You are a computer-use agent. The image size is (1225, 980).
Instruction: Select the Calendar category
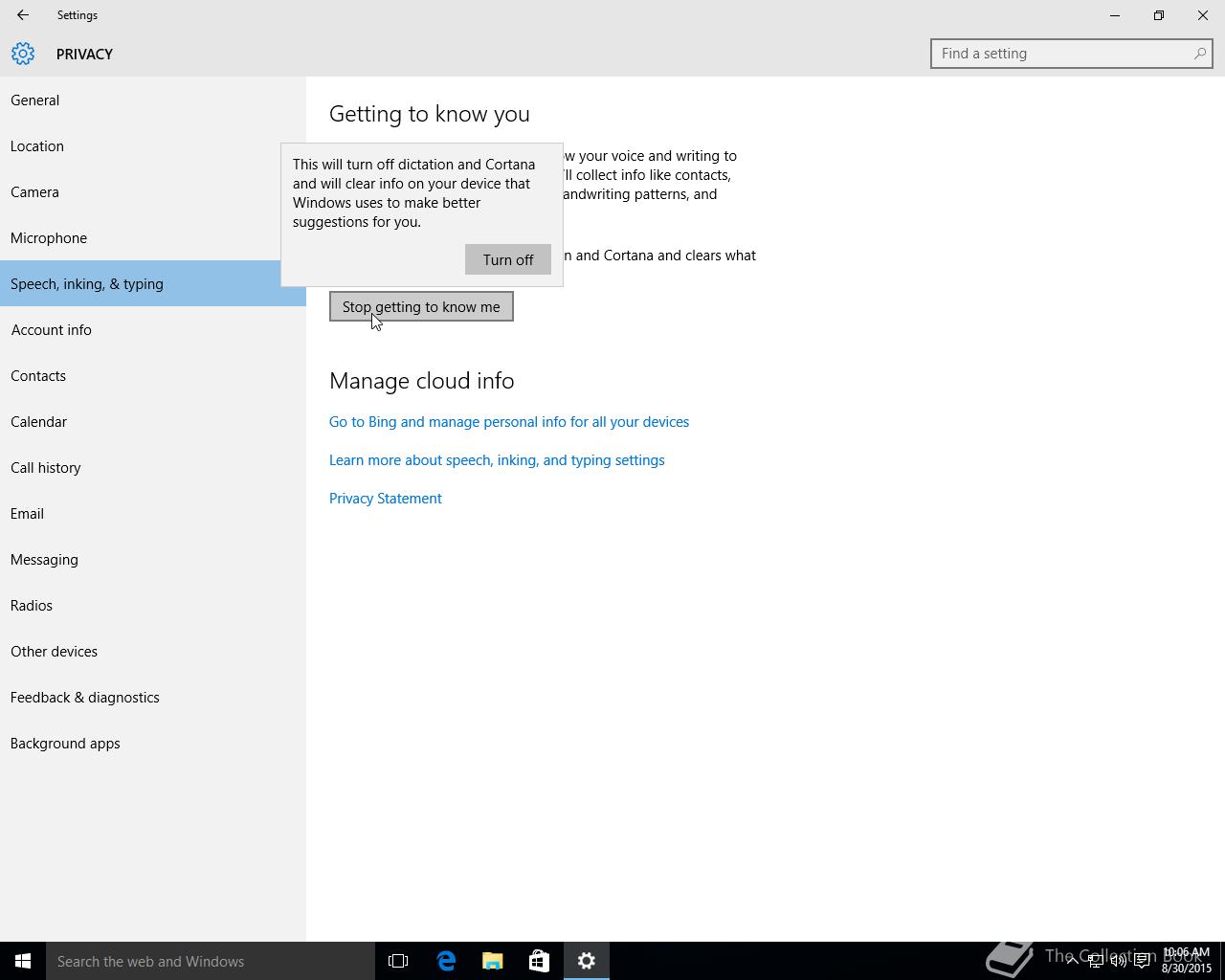pyautogui.click(x=153, y=421)
